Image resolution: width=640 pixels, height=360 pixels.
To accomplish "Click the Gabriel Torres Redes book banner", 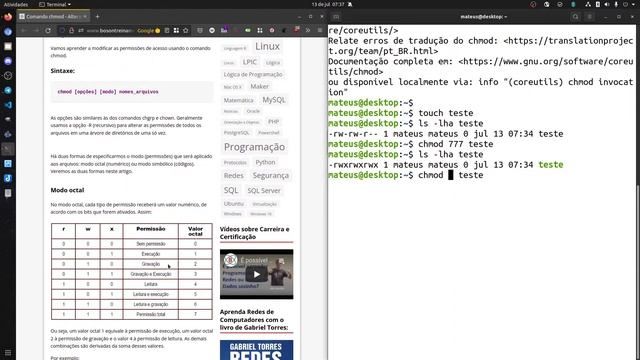I will coord(256,350).
